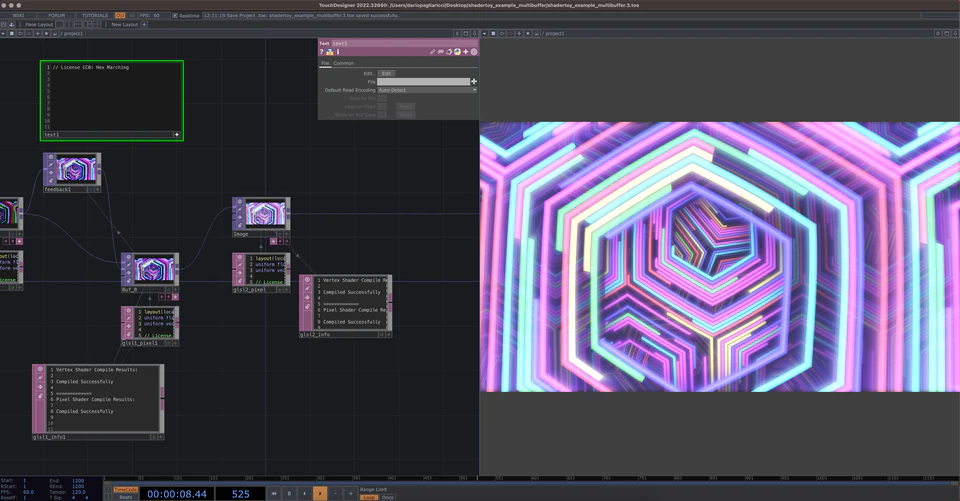Screen dimensions: 960x501
Task: Enable Loop range limit
Action: 369,497
